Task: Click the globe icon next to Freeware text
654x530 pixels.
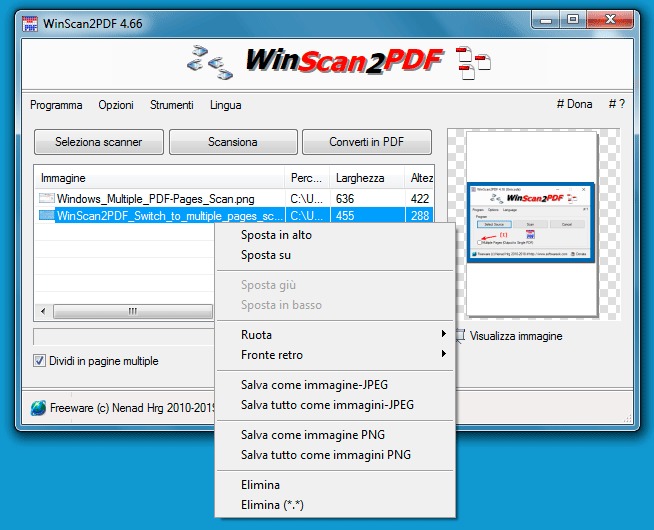Action: tap(39, 407)
